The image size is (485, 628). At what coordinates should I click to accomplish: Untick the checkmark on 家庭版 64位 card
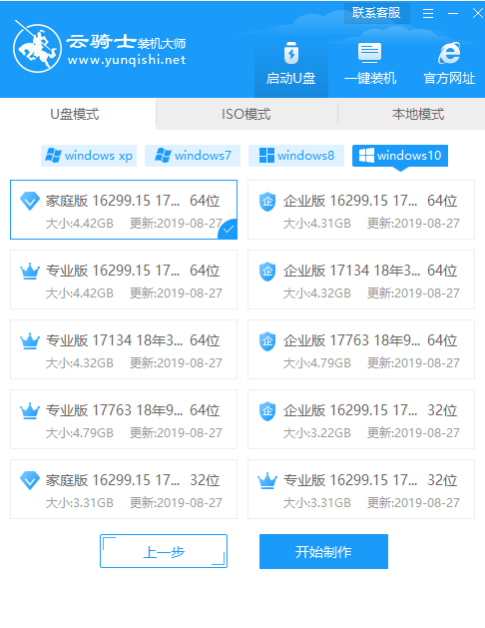click(x=229, y=230)
